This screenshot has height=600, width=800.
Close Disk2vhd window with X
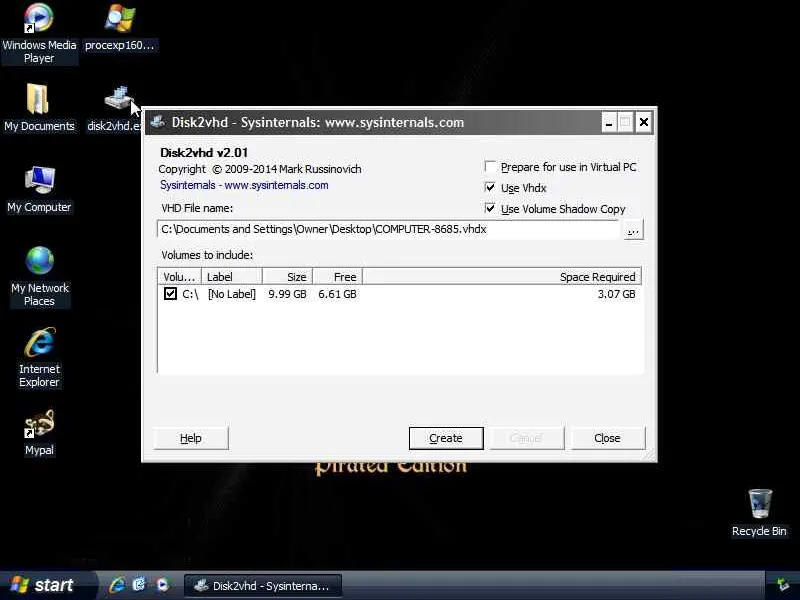644,122
